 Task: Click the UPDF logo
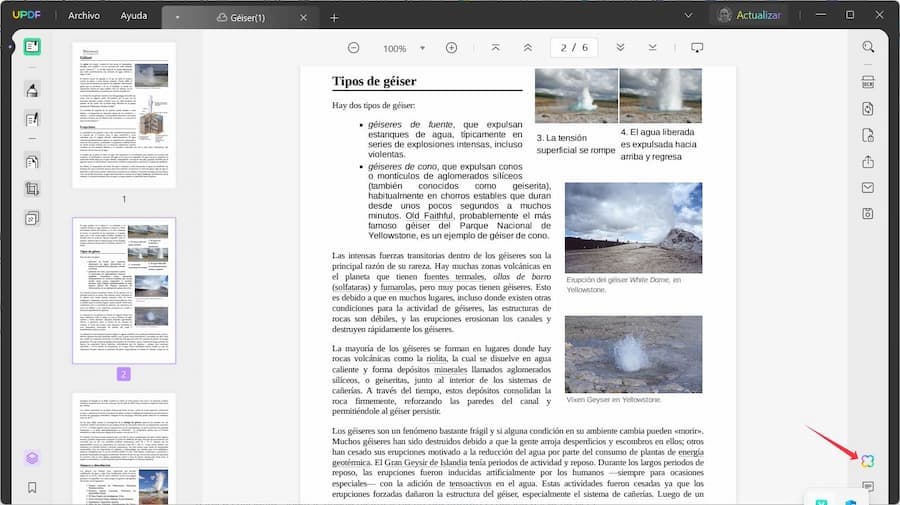tap(26, 15)
